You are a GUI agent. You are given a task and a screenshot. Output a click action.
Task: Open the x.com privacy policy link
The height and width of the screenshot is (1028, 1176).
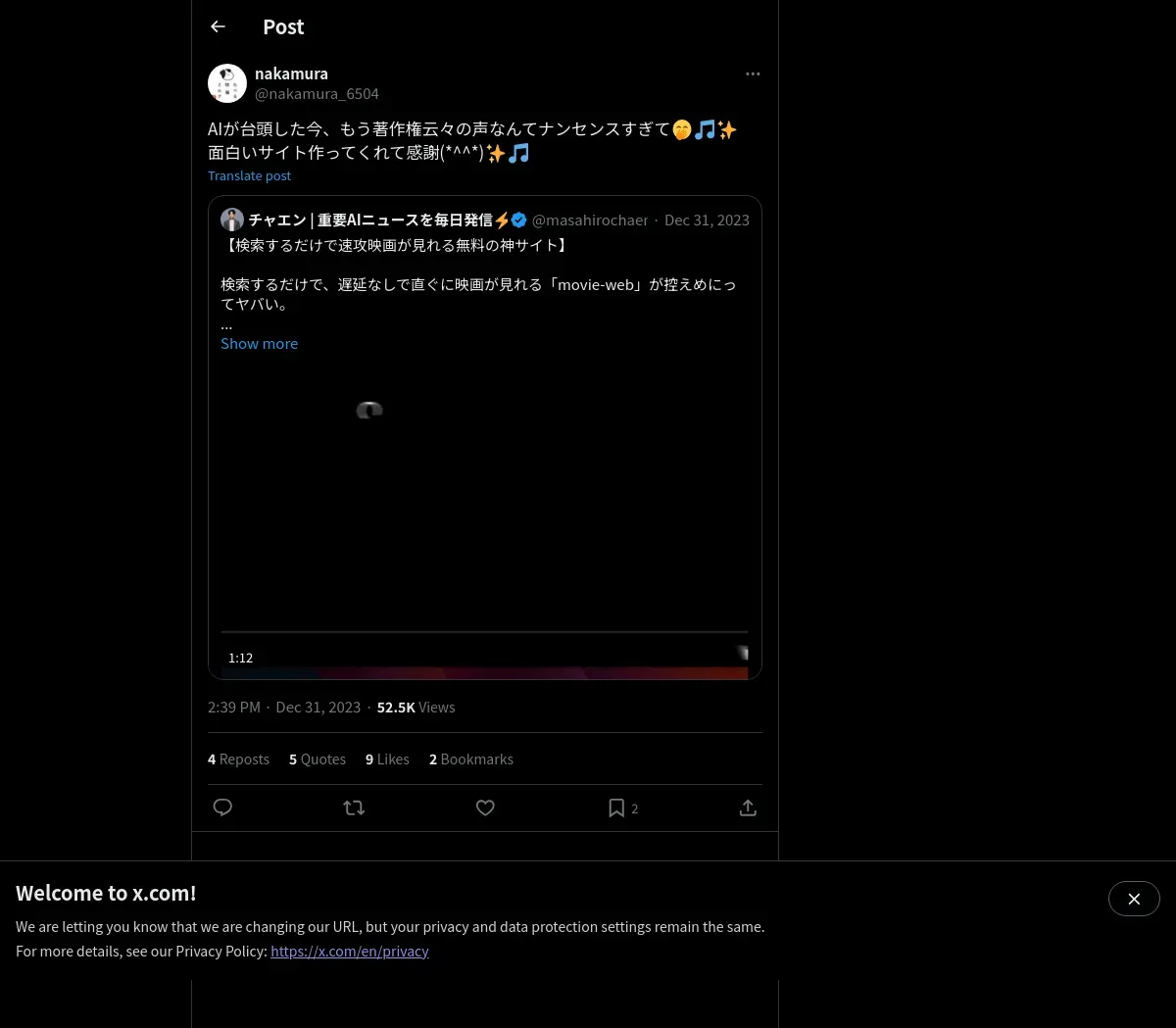click(x=350, y=951)
